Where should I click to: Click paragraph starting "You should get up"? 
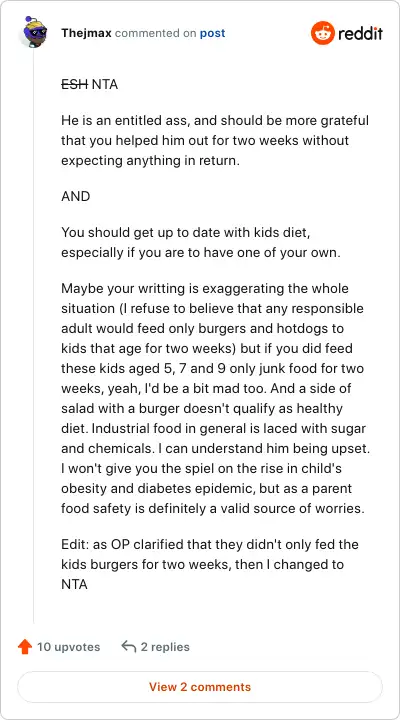tap(201, 243)
